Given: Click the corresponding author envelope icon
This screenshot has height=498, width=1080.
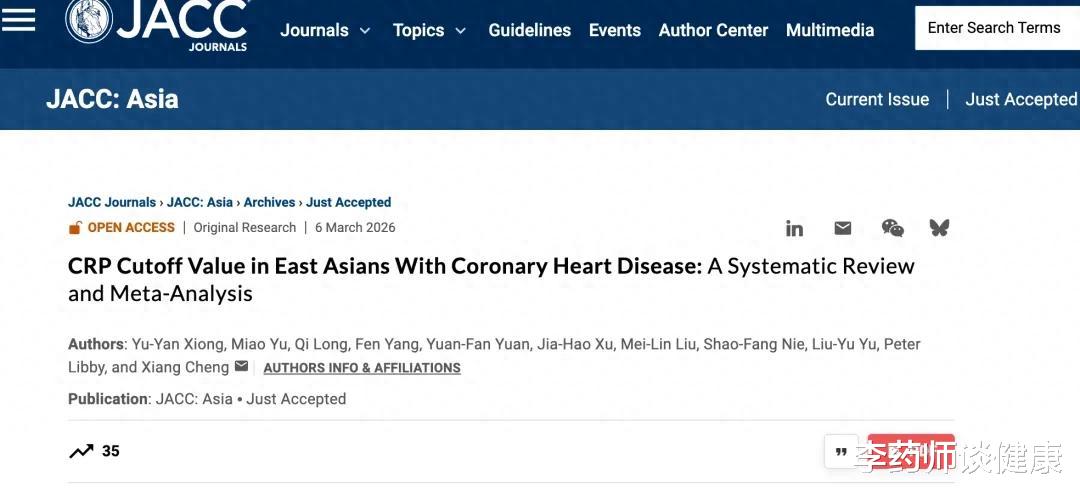Looking at the screenshot, I should tap(241, 367).
